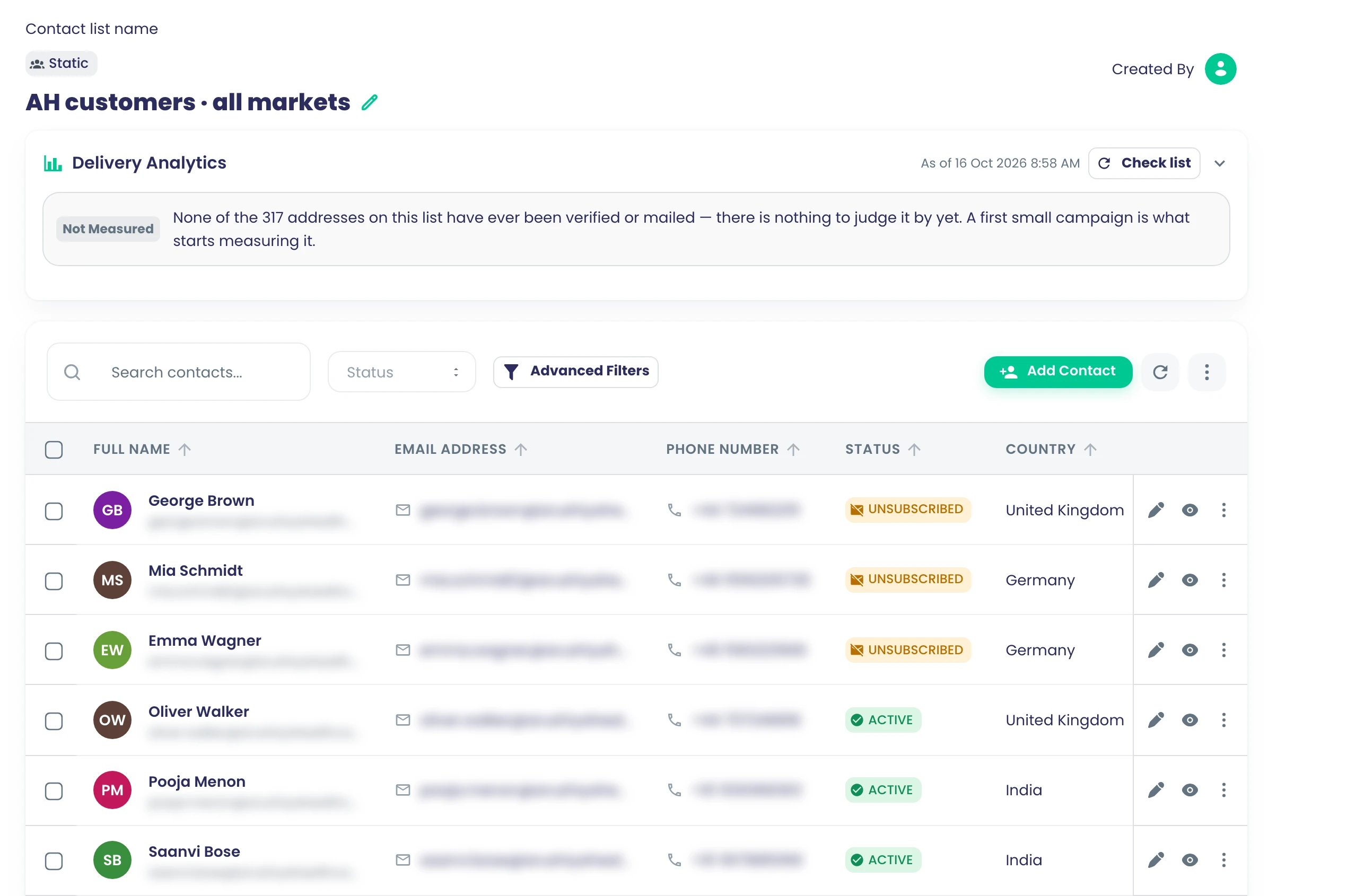Select Pooja Menon's row checkbox
The width and height of the screenshot is (1347, 896).
[54, 791]
